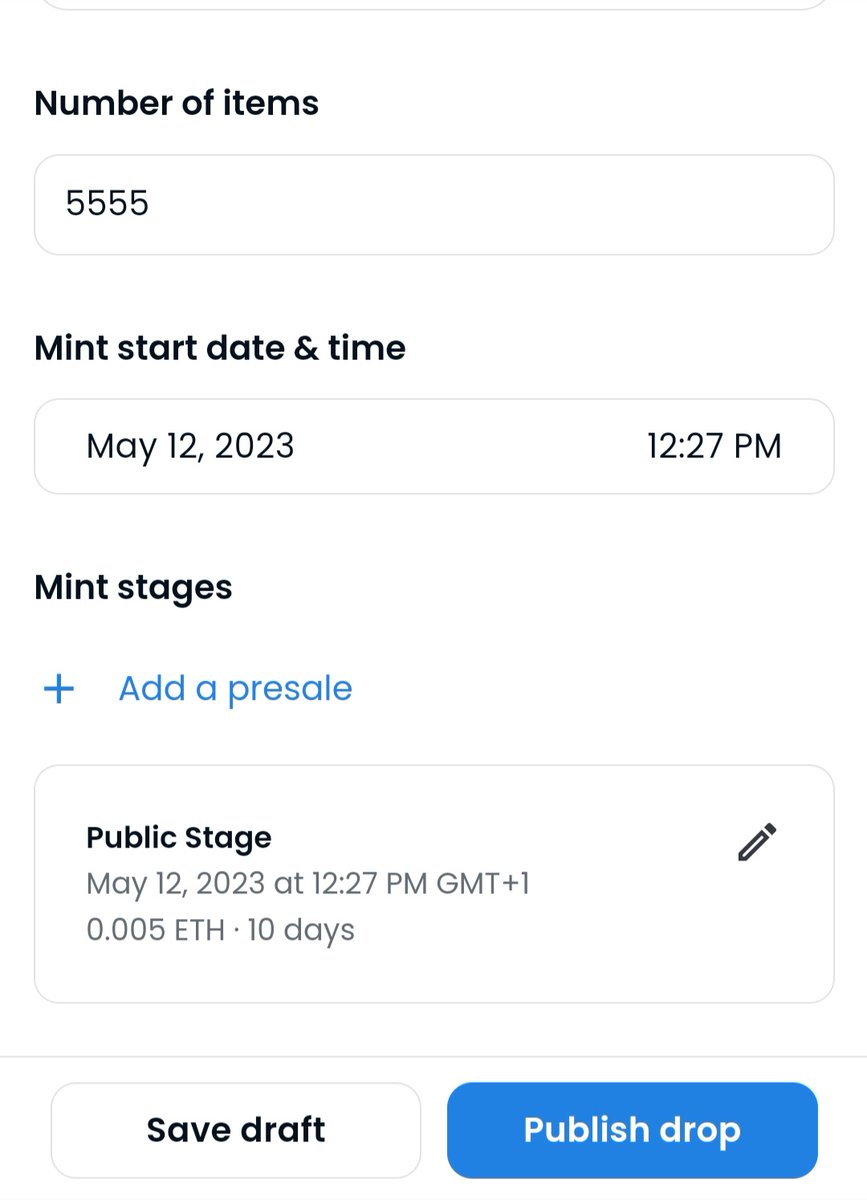Open the May 12, 2023 date picker
This screenshot has width=867, height=1200.
(190, 445)
